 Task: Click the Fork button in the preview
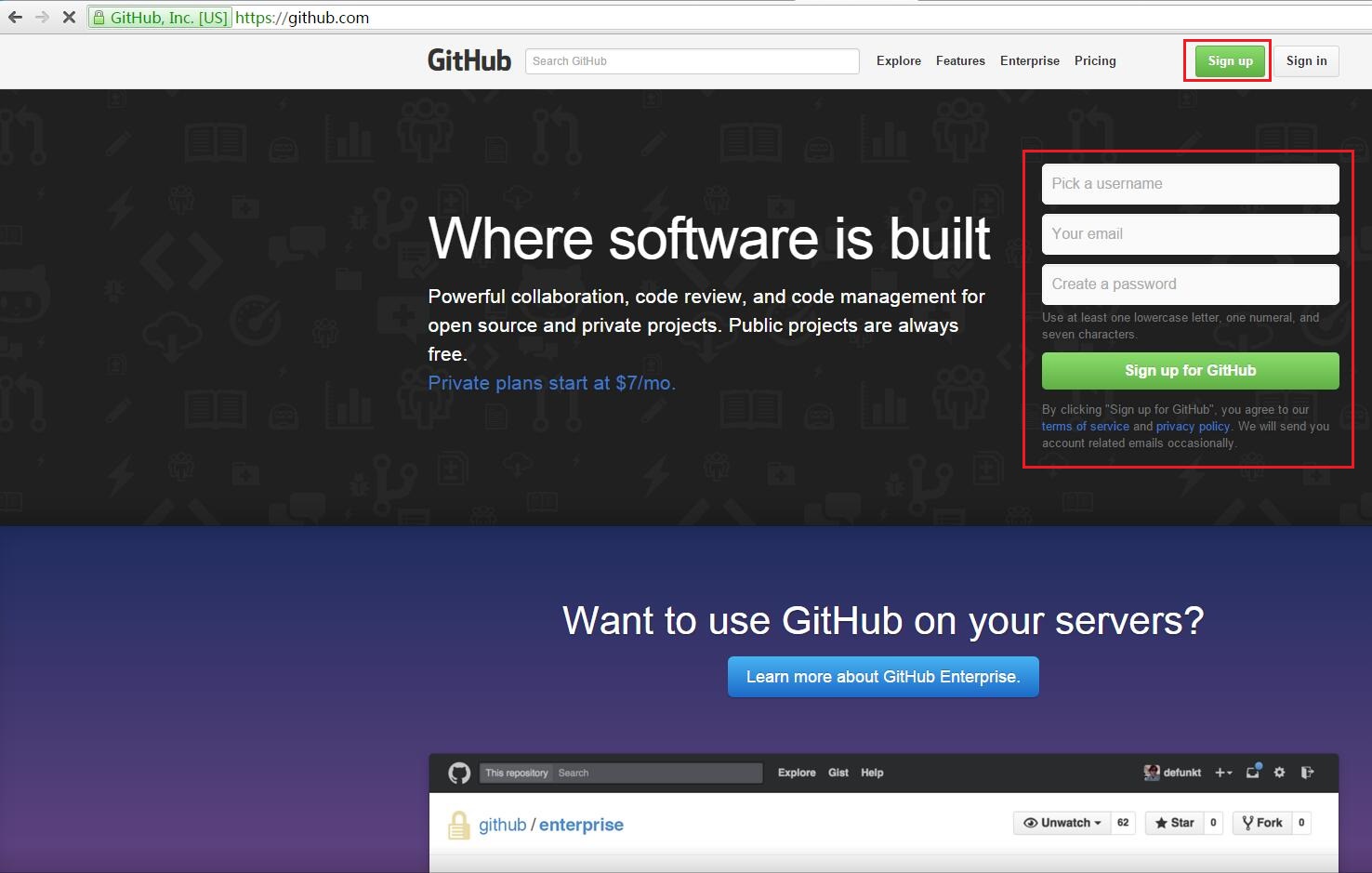[x=1262, y=823]
